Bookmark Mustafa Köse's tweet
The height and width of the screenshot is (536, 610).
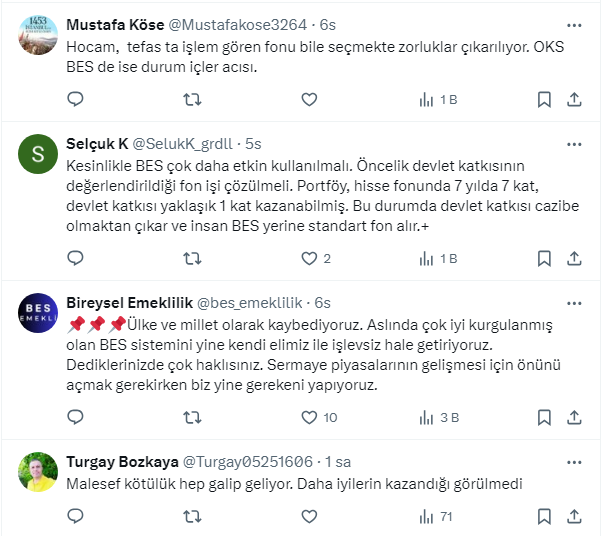coord(544,99)
